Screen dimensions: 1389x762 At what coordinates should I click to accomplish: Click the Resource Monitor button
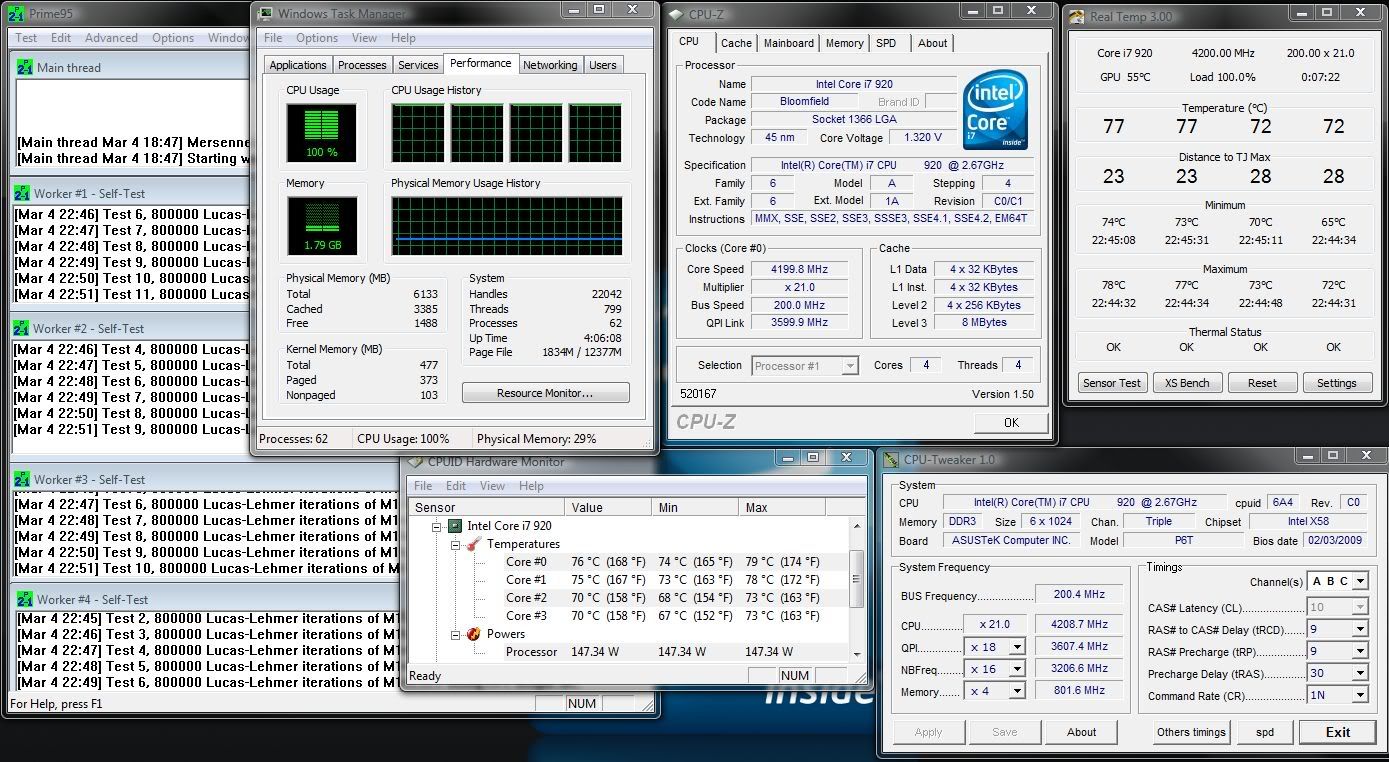(x=545, y=393)
